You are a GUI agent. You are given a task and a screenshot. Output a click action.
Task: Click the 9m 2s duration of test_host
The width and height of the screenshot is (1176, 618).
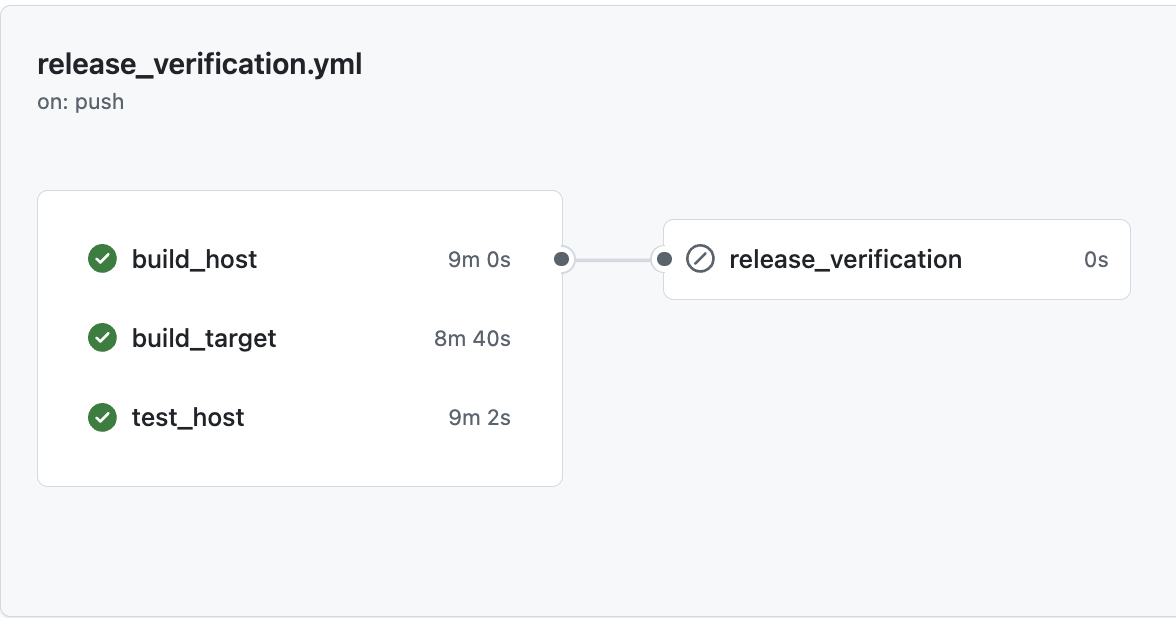tap(478, 417)
